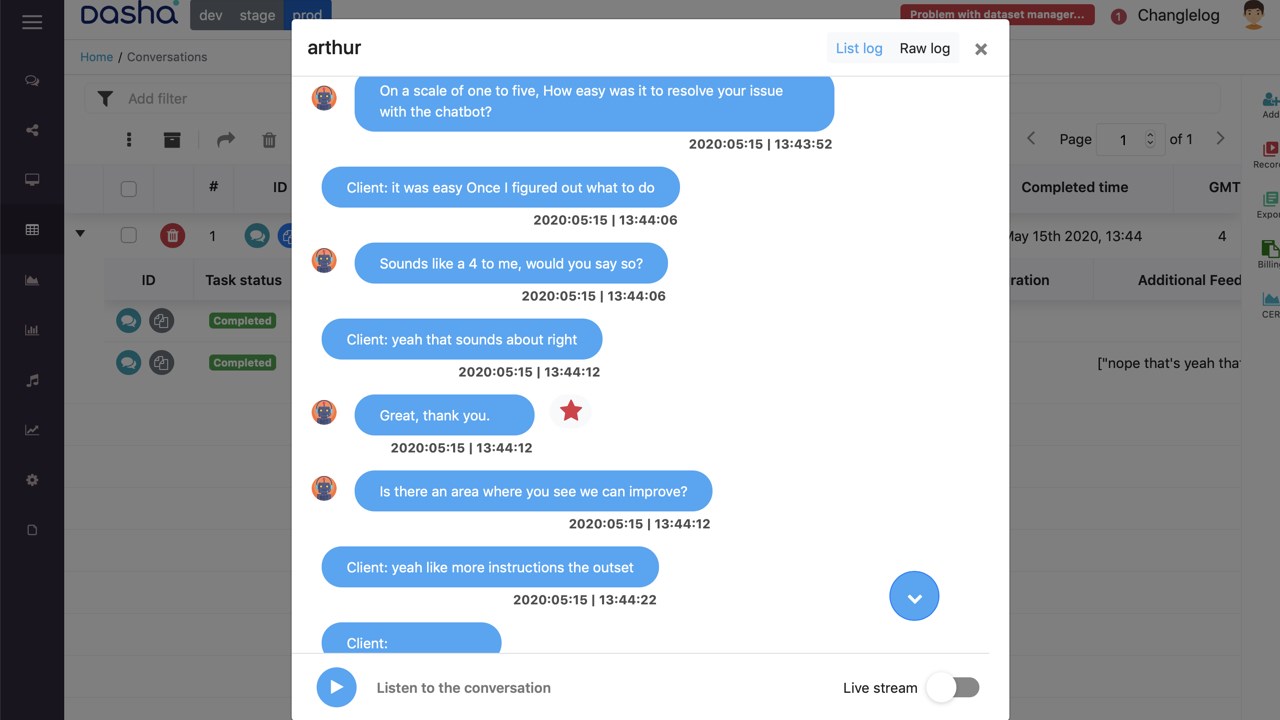Image resolution: width=1280 pixels, height=720 pixels.
Task: Click the Home breadcrumb link
Action: 96,57
